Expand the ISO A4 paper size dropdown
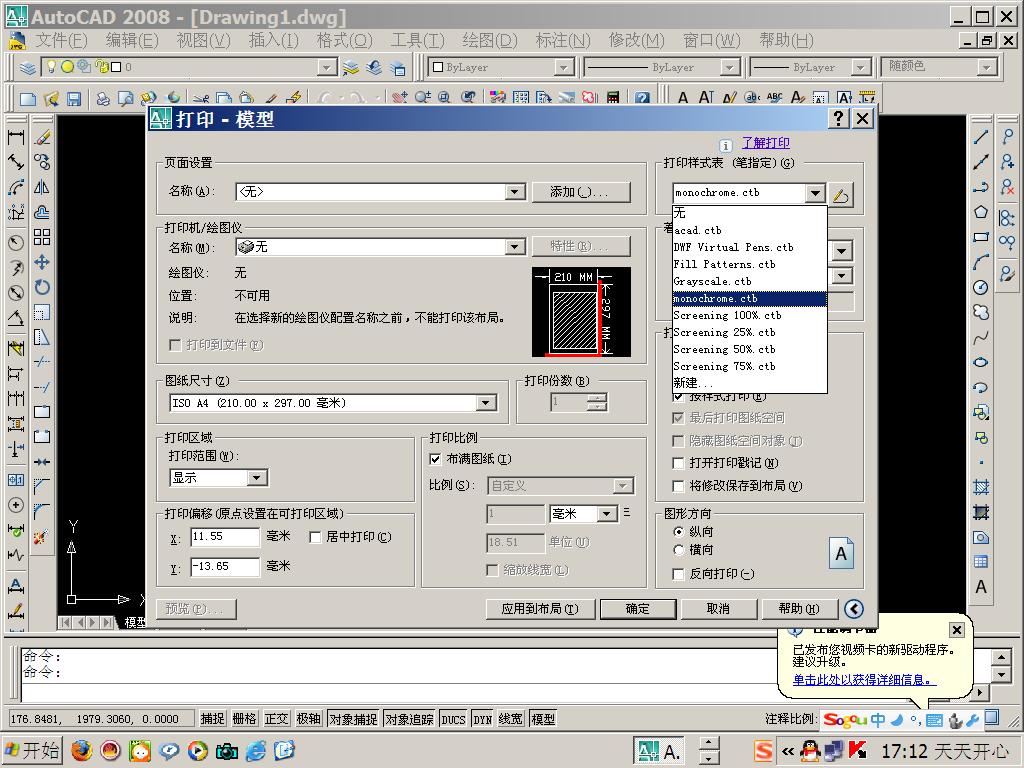1024x768 pixels. click(485, 403)
